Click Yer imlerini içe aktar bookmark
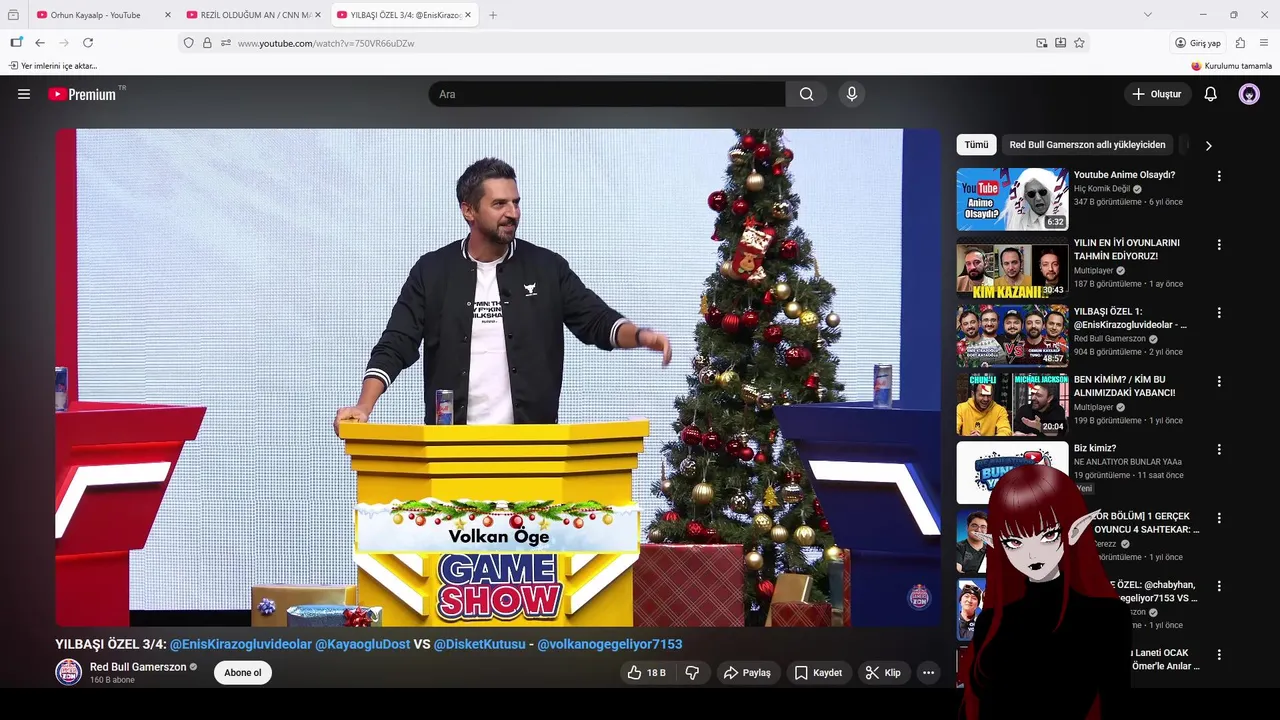Screen dimensions: 1280x720 [x=53, y=66]
